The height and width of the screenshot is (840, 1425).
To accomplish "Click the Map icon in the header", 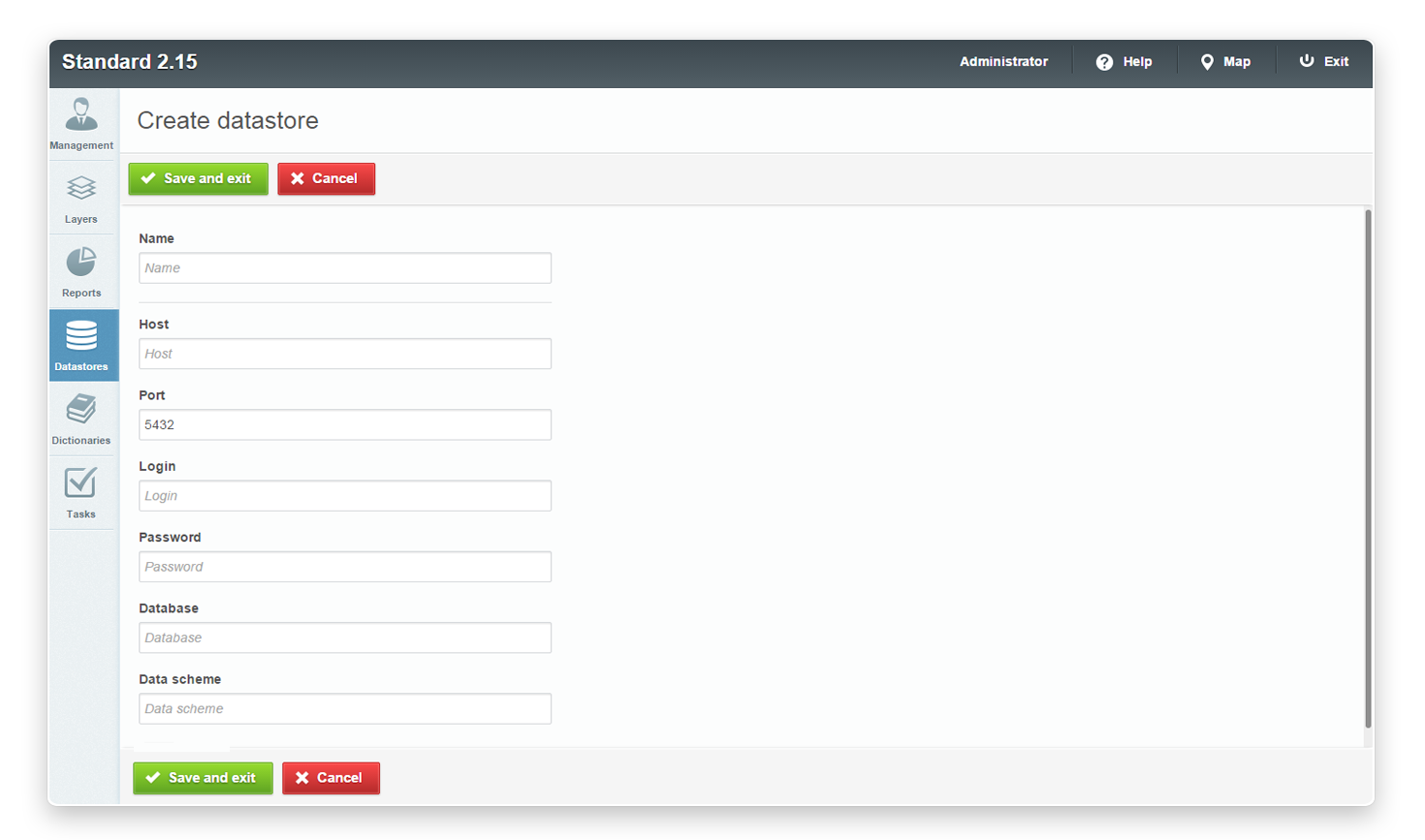I will coord(1208,61).
